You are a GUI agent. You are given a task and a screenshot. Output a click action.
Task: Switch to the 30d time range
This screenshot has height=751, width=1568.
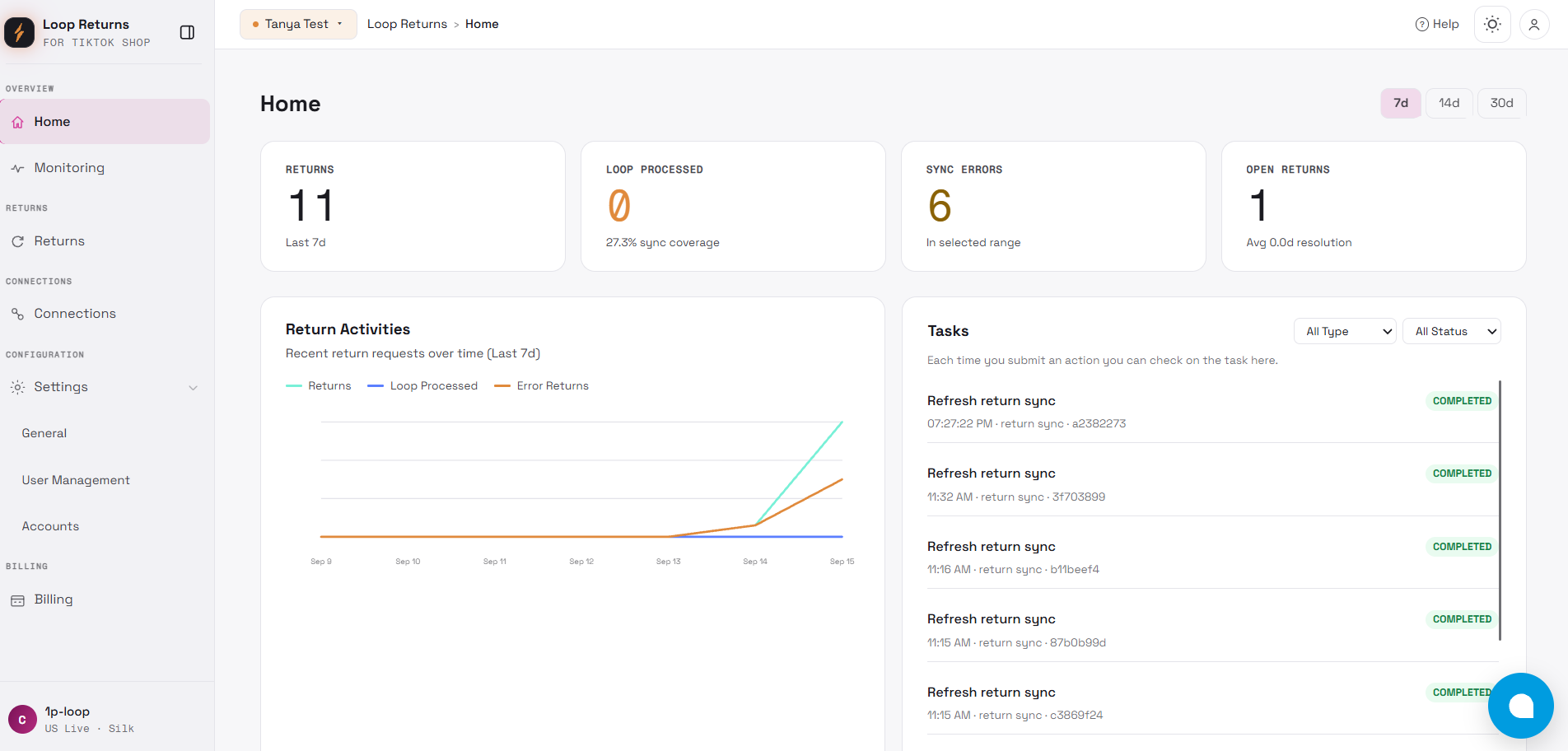tap(1501, 103)
